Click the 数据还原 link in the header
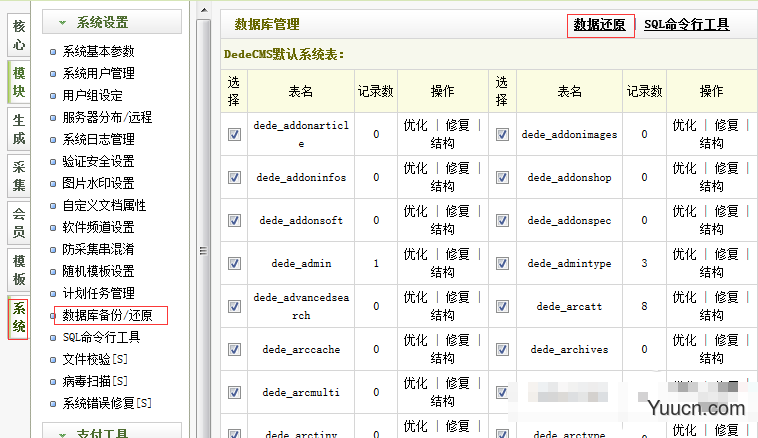This screenshot has height=438, width=758. [x=599, y=25]
